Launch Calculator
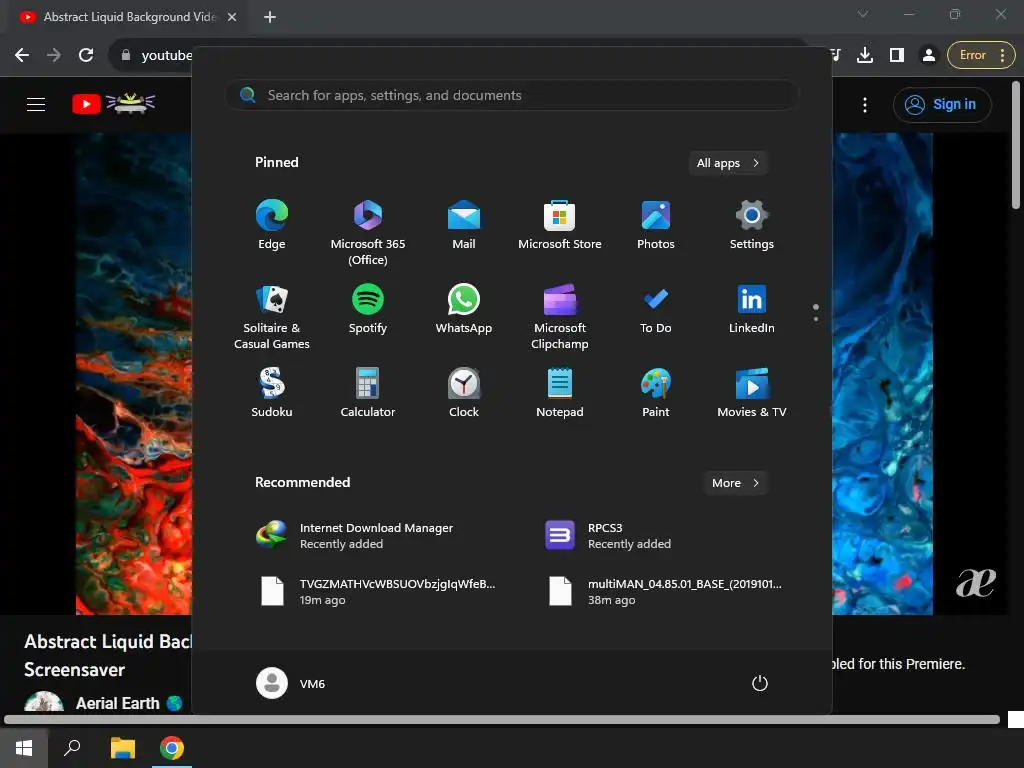Screen dimensions: 1024x768 (368, 393)
